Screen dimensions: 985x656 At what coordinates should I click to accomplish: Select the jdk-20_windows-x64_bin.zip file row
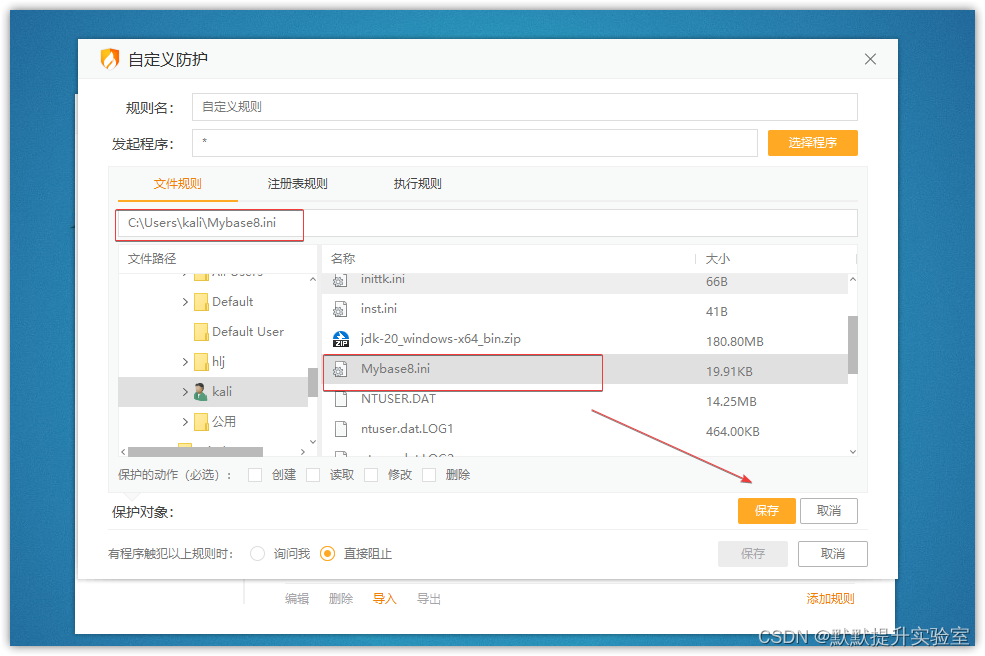[x=585, y=339]
